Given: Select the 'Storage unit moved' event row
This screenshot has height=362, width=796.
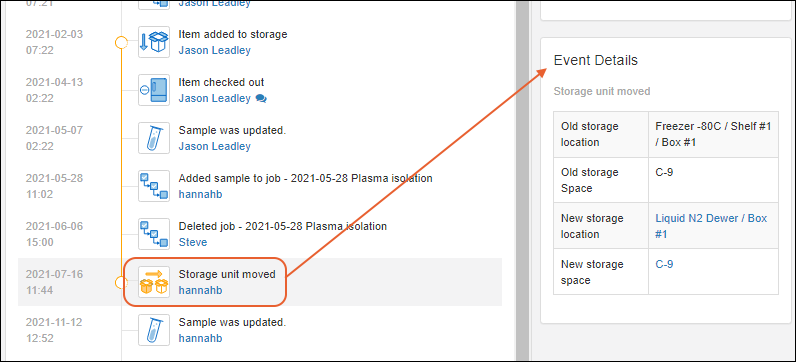Looking at the screenshot, I should (260, 282).
